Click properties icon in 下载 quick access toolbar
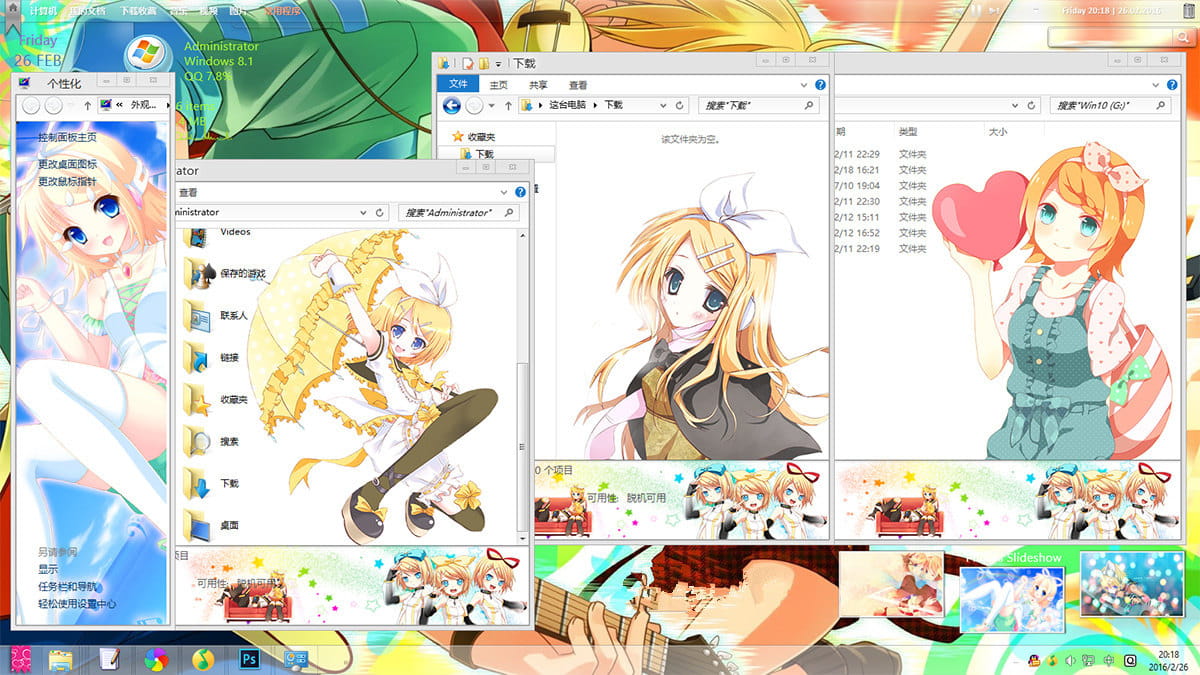The height and width of the screenshot is (675, 1200). click(x=467, y=63)
